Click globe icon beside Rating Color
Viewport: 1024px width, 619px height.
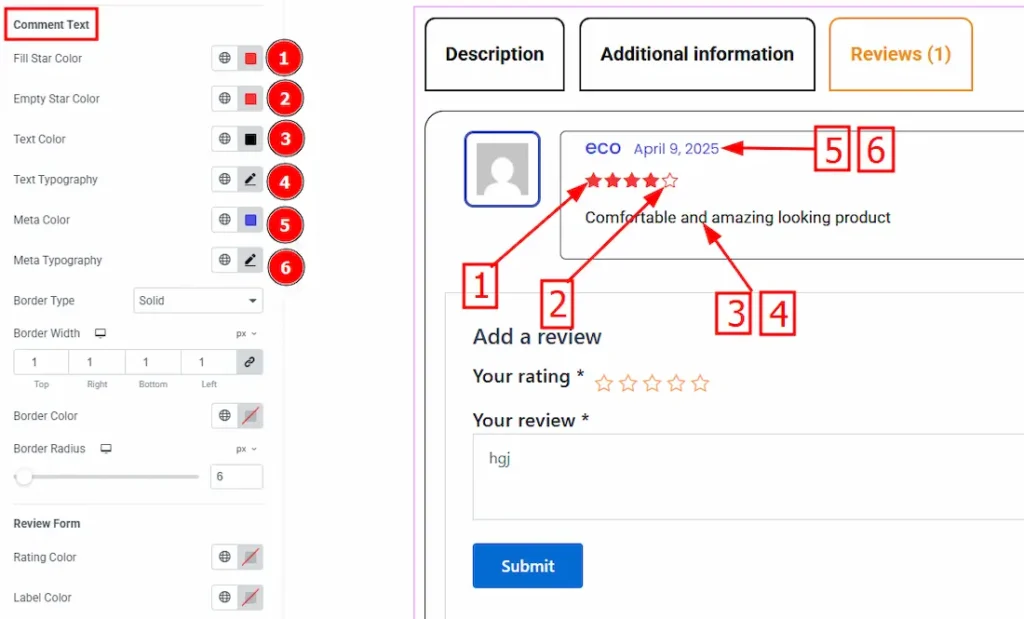[x=225, y=557]
